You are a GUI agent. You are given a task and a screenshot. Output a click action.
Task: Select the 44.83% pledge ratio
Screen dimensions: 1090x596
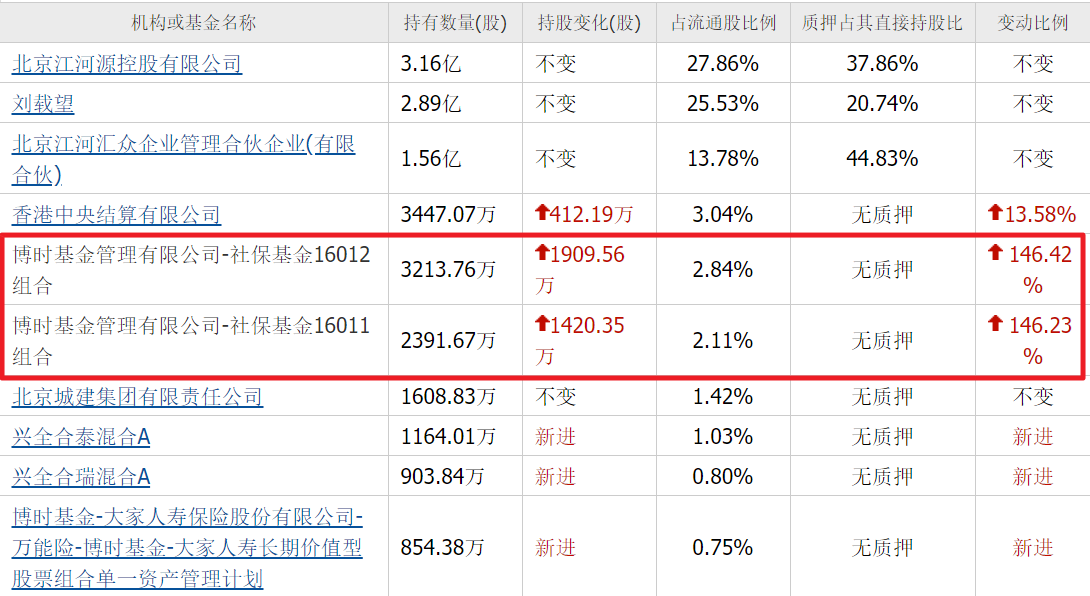[x=882, y=159]
